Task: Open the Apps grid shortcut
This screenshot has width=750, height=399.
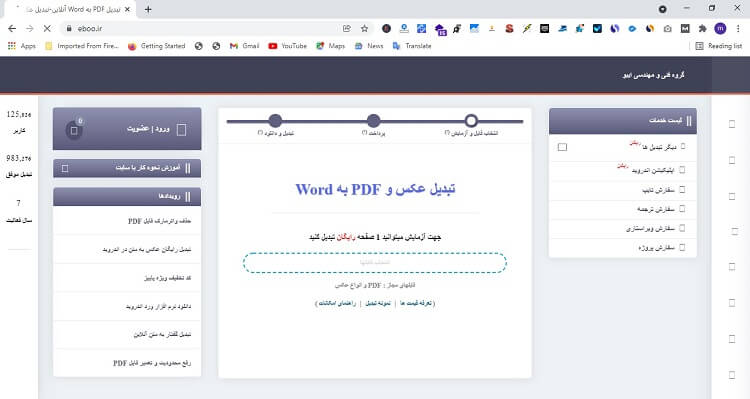Action: click(22, 46)
